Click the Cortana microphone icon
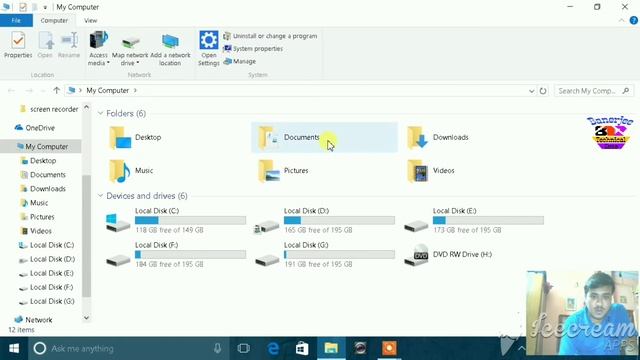Viewport: 640px width, 360px height. click(x=218, y=348)
